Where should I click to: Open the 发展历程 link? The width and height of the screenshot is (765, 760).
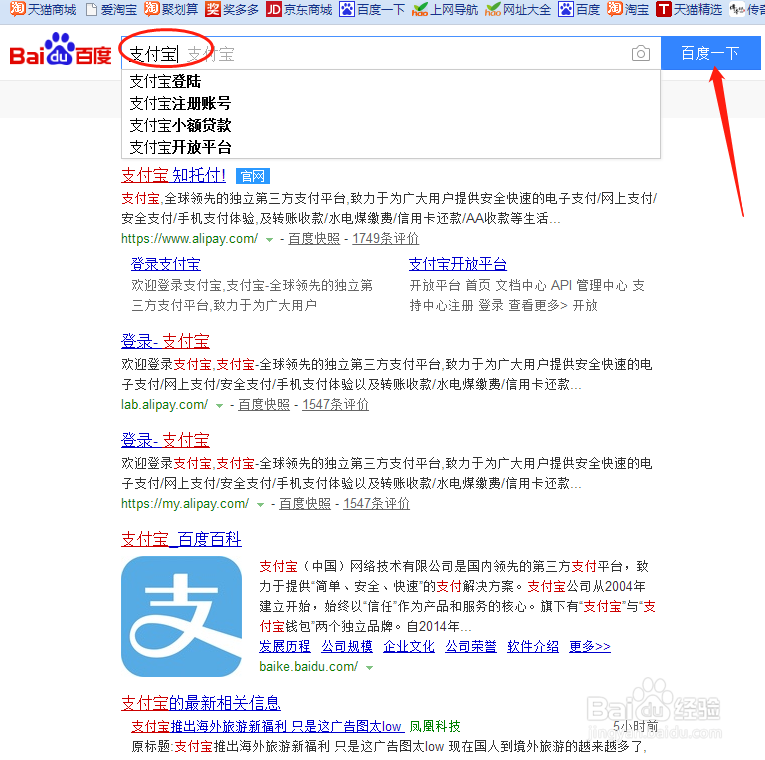pyautogui.click(x=285, y=646)
